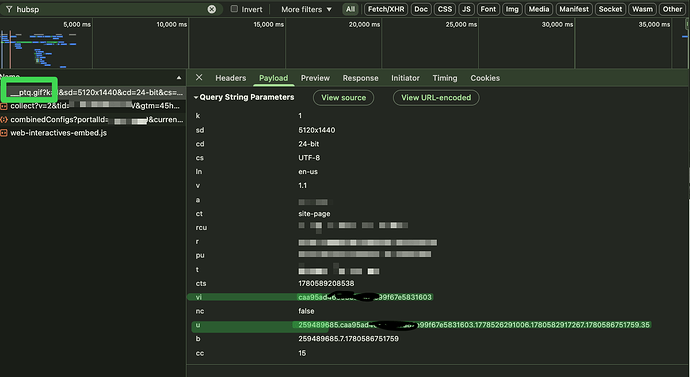Click the collect request type icon
The width and height of the screenshot is (690, 377).
click(x=4, y=106)
